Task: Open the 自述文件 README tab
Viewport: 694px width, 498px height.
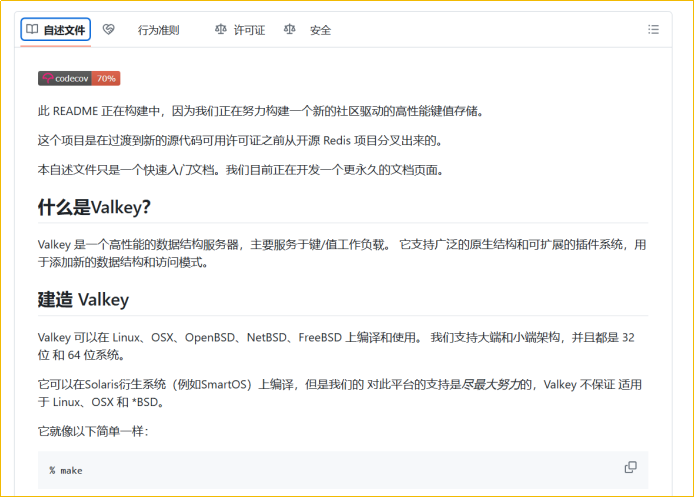Action: tap(56, 30)
